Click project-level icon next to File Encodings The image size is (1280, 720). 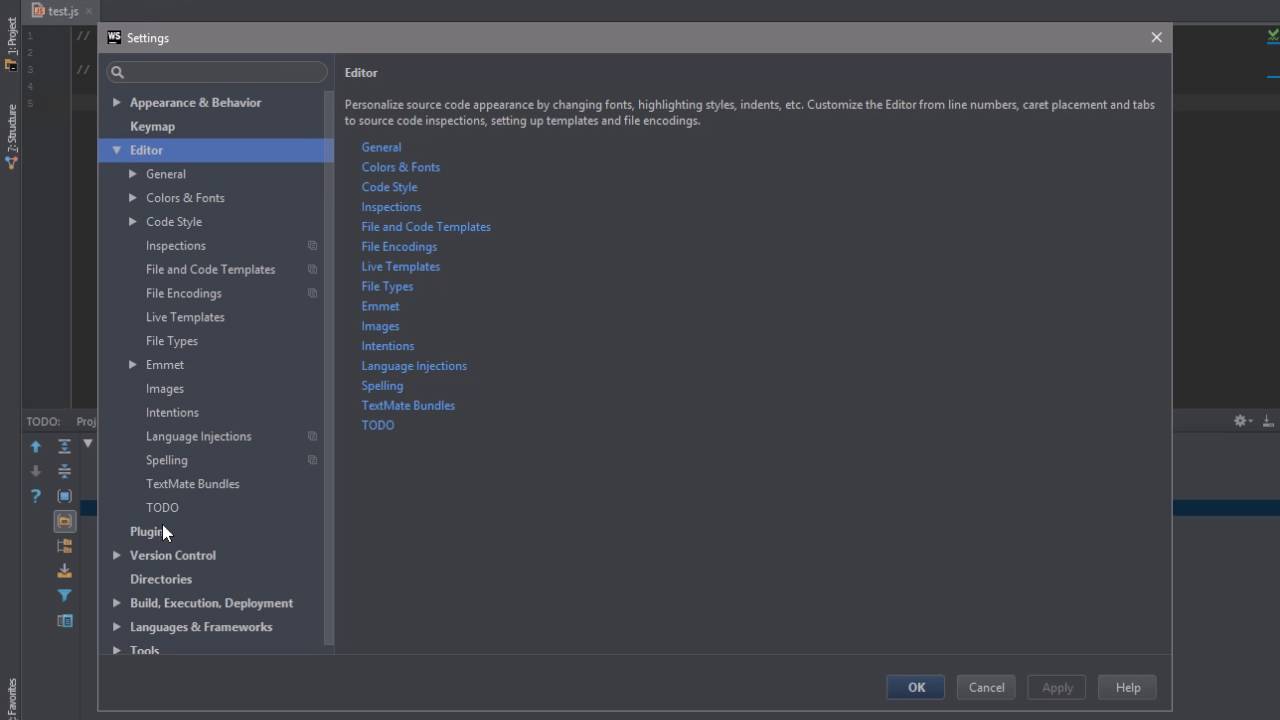click(312, 293)
